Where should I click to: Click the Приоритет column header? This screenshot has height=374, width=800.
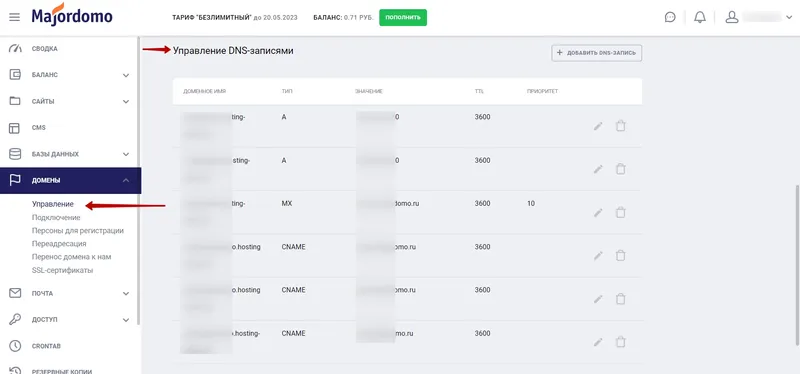pyautogui.click(x=542, y=91)
